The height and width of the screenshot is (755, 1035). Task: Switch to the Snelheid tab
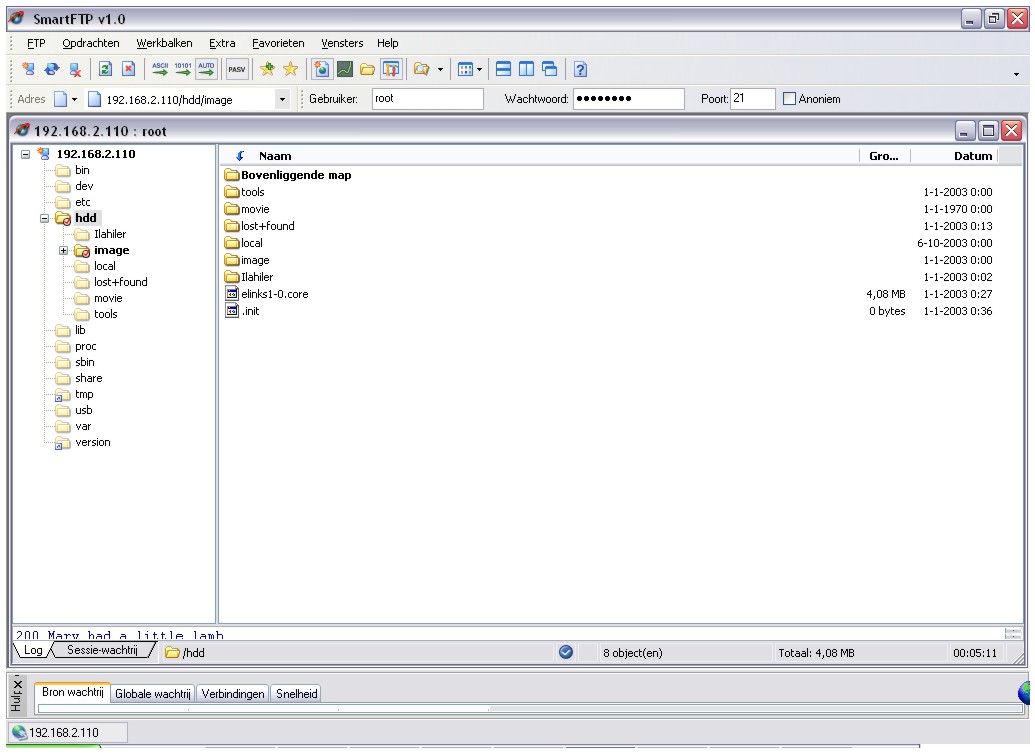296,694
